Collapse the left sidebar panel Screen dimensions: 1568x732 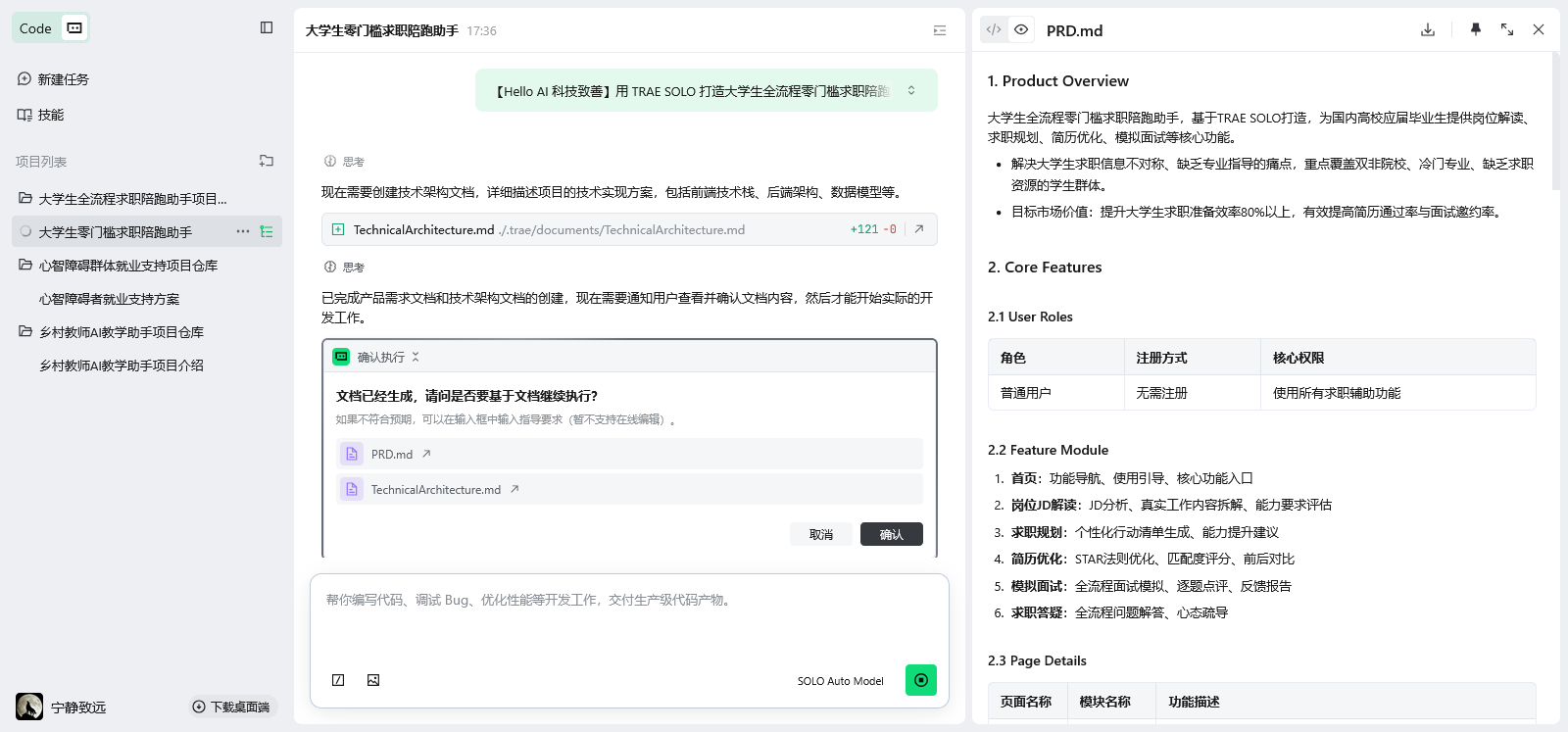267,27
